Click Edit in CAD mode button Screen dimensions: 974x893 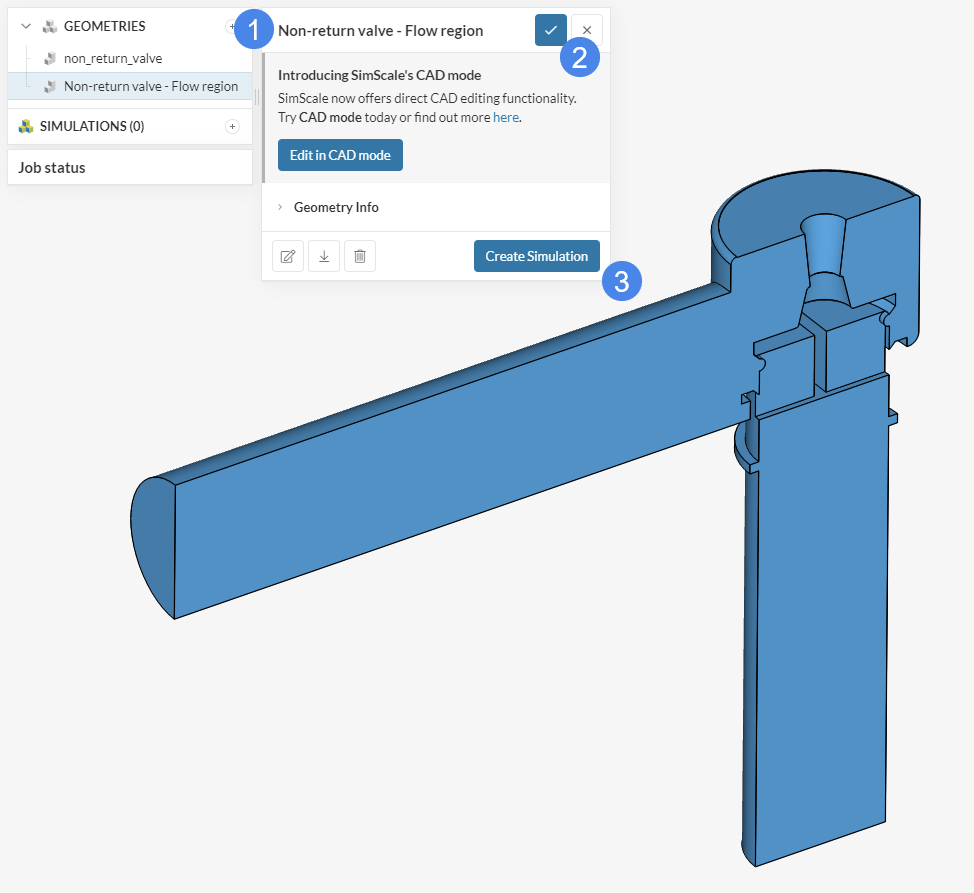340,155
